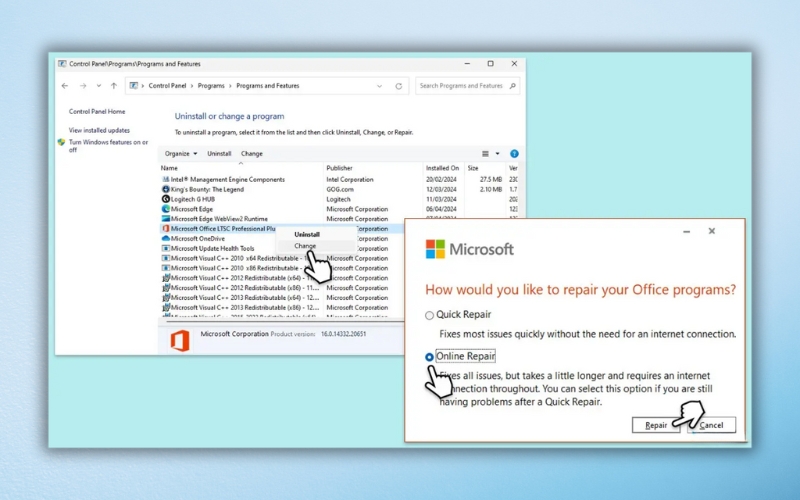Click the Visual C++ 2010 x64 Redistributable icon
This screenshot has height=500, width=800.
165,258
